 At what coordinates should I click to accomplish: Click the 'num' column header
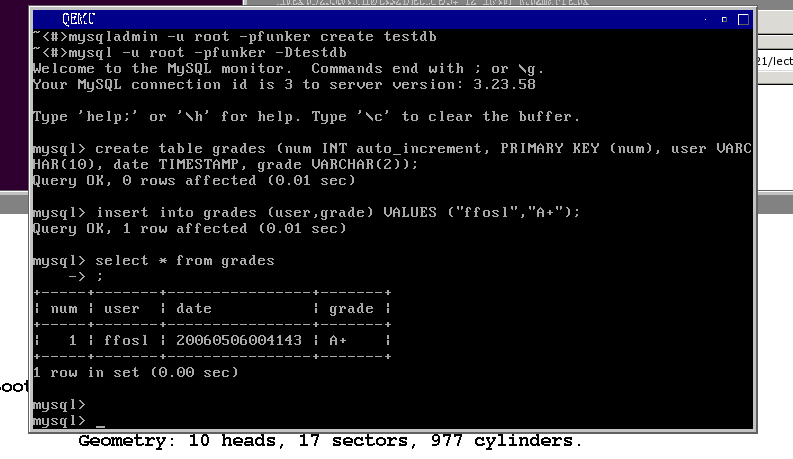64,309
